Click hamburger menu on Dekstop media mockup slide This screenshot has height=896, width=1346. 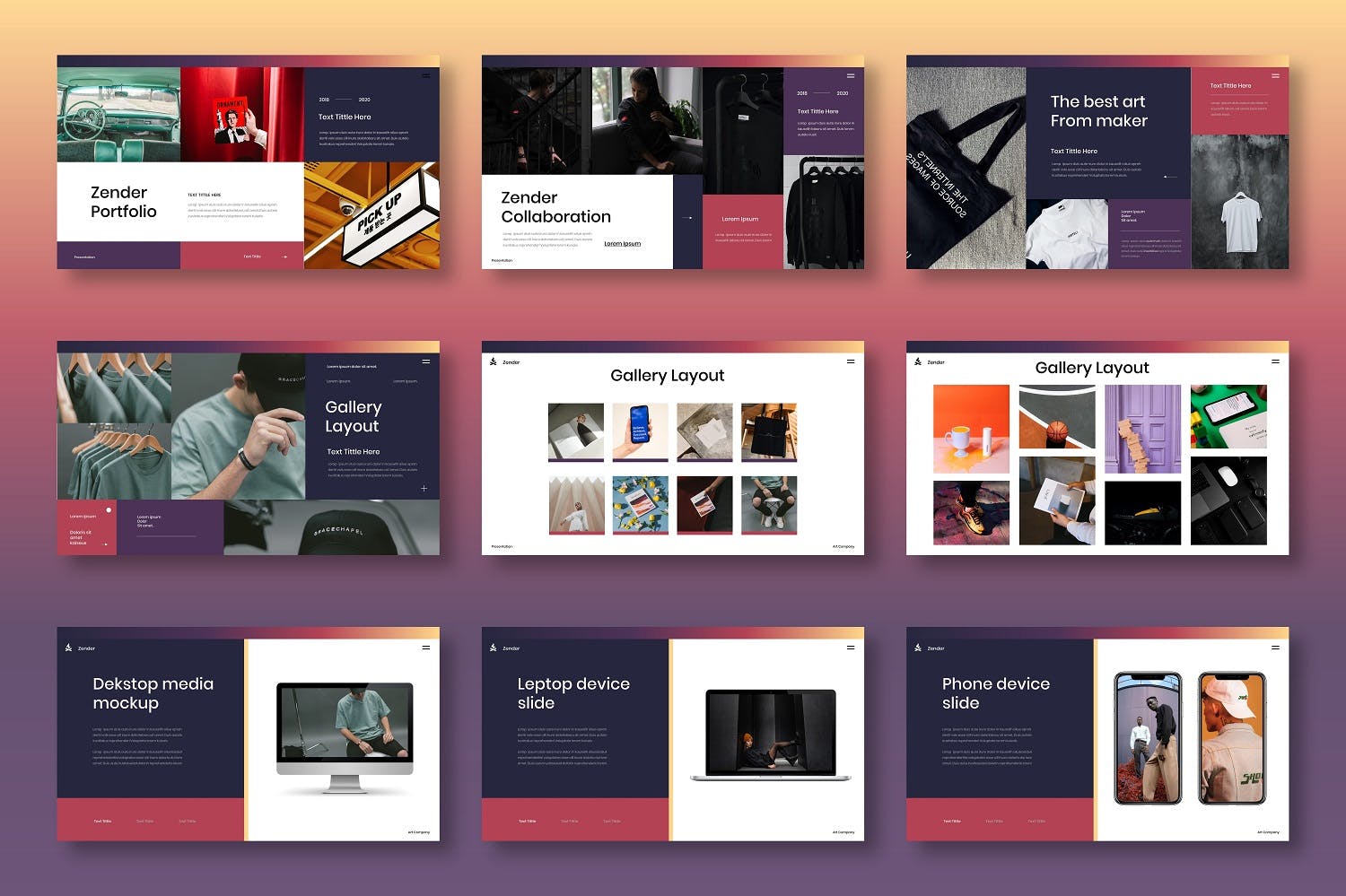[426, 648]
